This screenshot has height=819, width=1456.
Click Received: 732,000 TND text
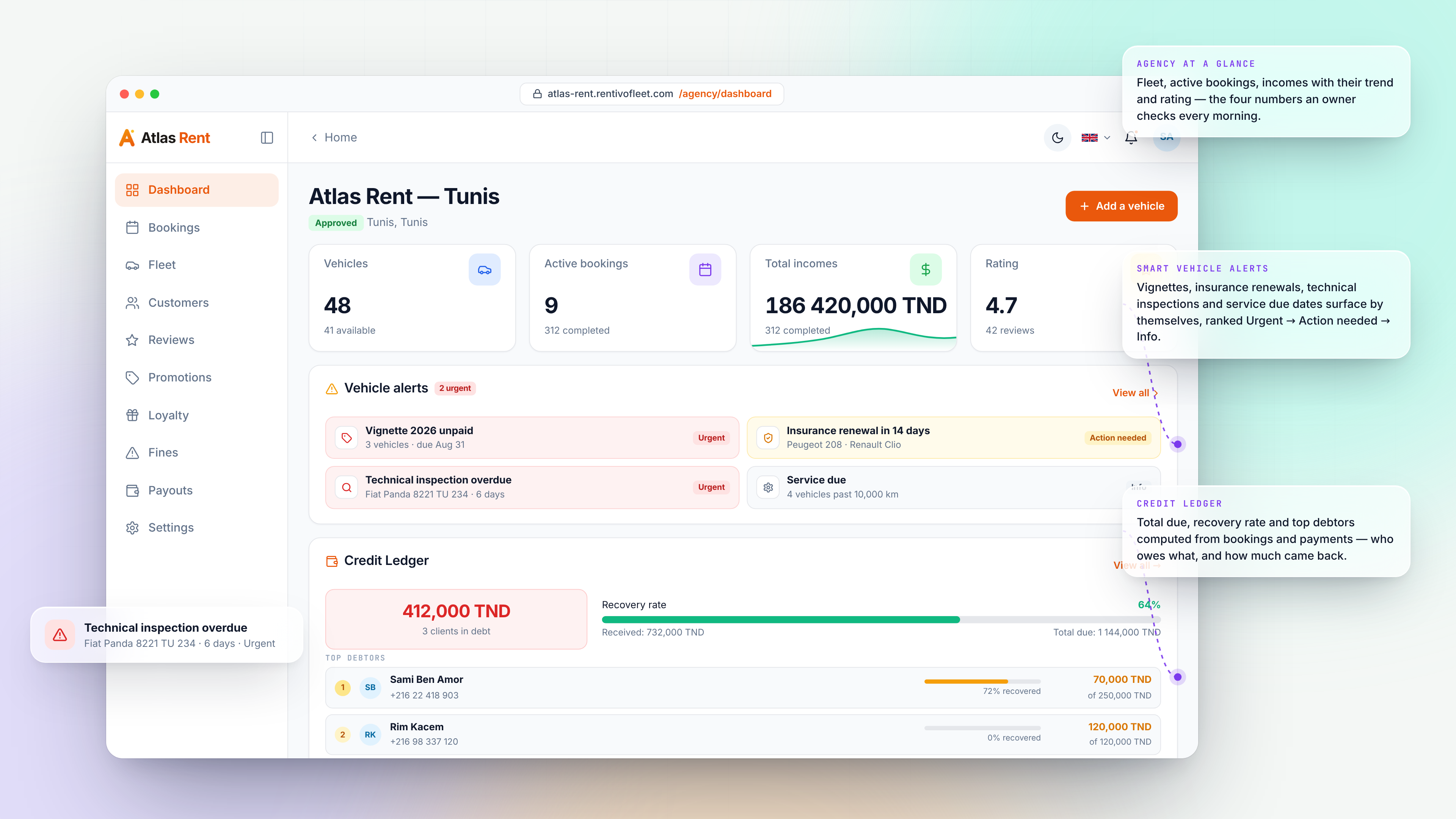tap(653, 632)
